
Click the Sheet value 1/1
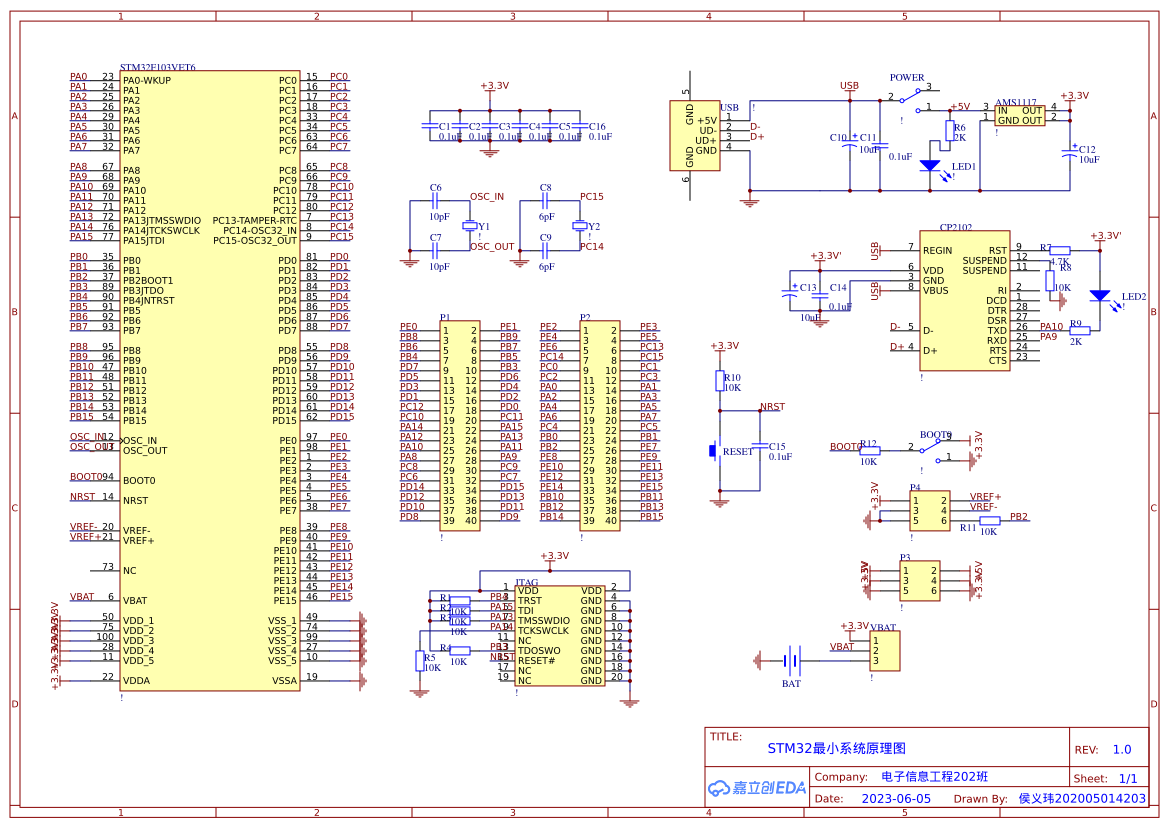(1128, 778)
